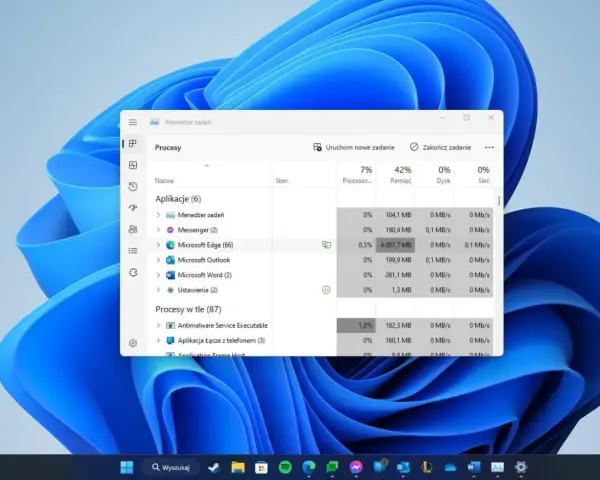Sort by the 0% Sieć column header

coord(474,175)
